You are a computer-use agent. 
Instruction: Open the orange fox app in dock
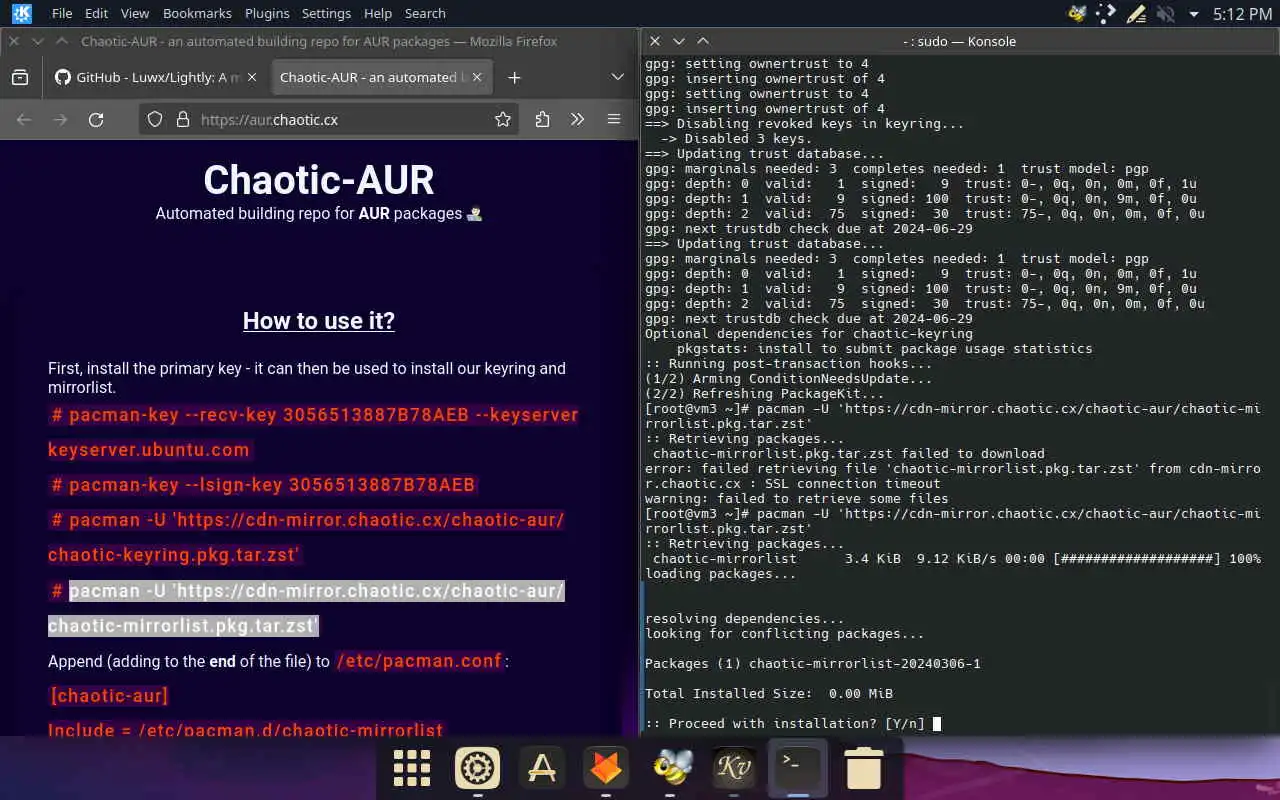pyautogui.click(x=606, y=768)
